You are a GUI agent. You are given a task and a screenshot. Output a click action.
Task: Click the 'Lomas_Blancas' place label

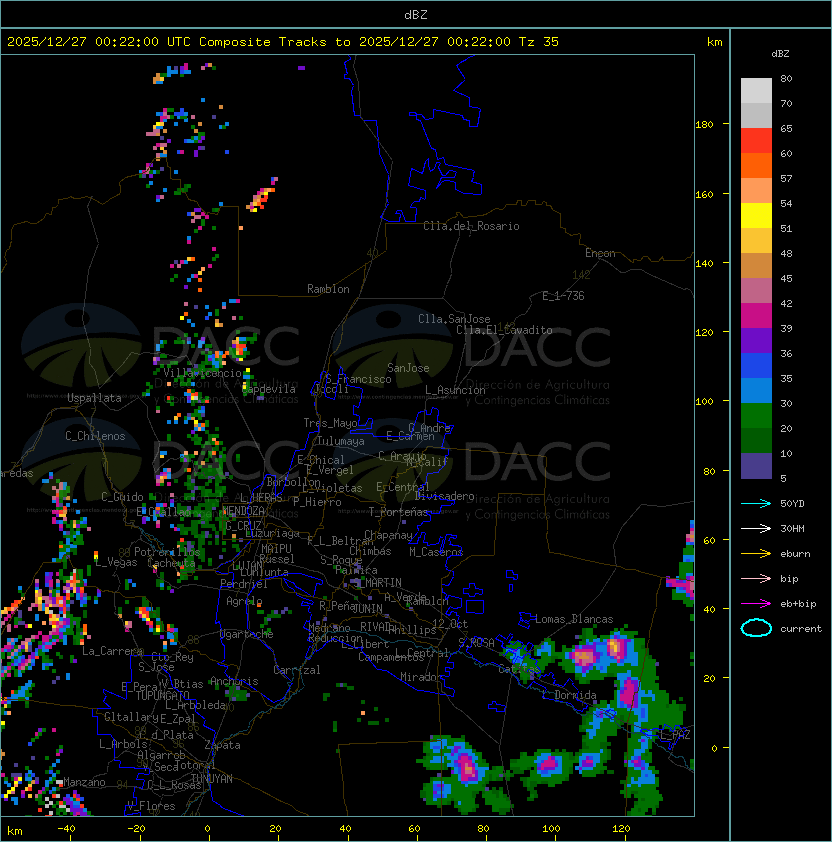(x=574, y=620)
